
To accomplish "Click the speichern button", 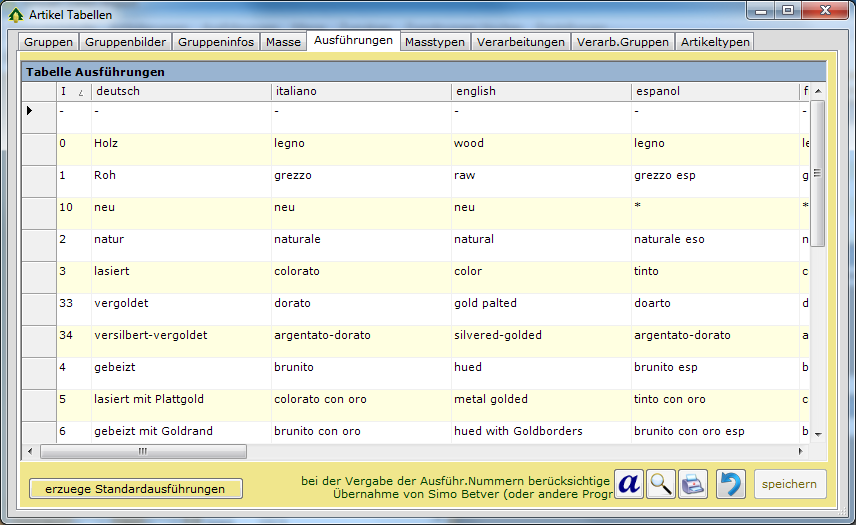I will (x=790, y=484).
